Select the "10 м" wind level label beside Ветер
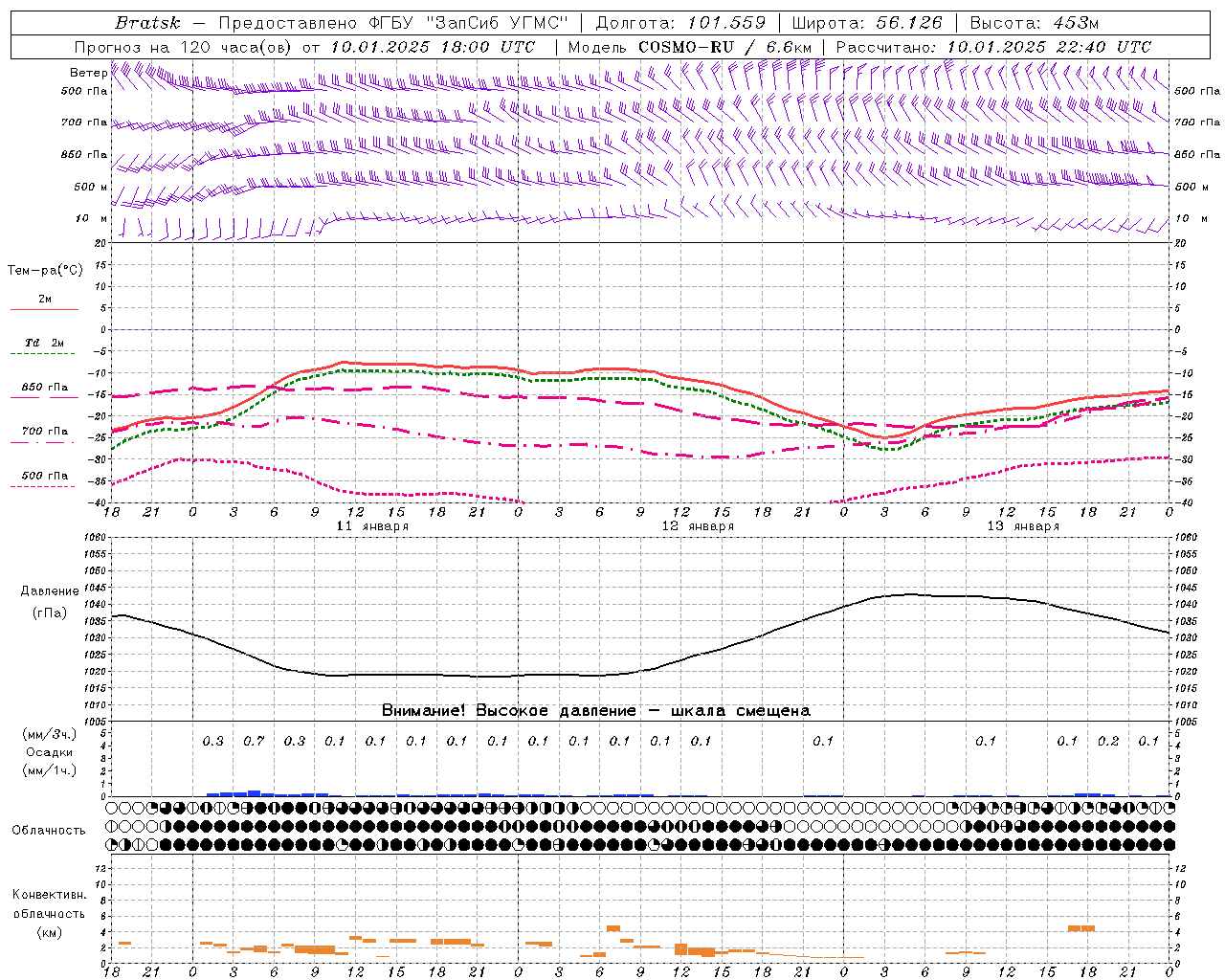This screenshot has height=980, width=1225. point(91,219)
